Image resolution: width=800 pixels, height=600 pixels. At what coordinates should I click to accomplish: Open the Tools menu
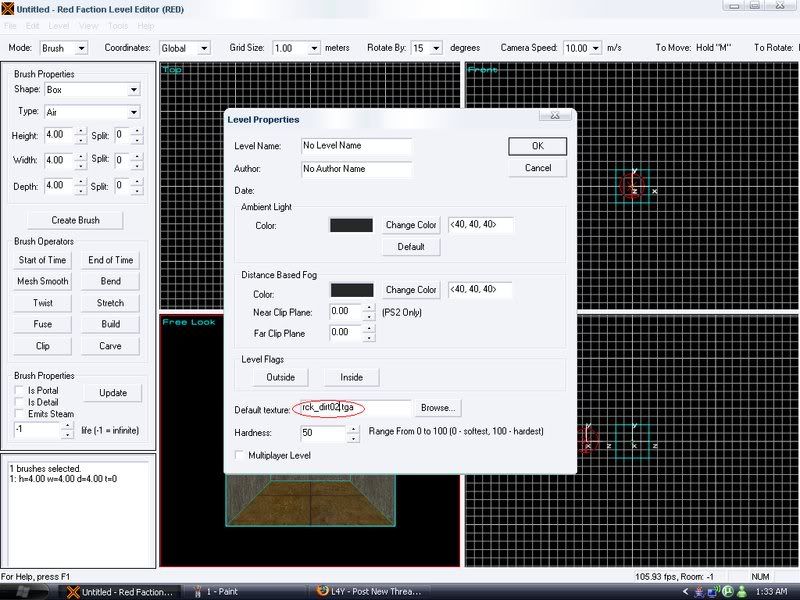coord(118,26)
